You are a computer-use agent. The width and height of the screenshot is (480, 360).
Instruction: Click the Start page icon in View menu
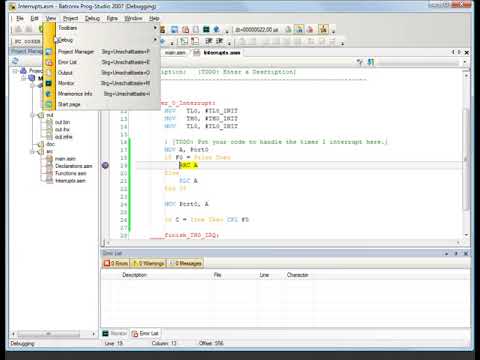(49, 105)
